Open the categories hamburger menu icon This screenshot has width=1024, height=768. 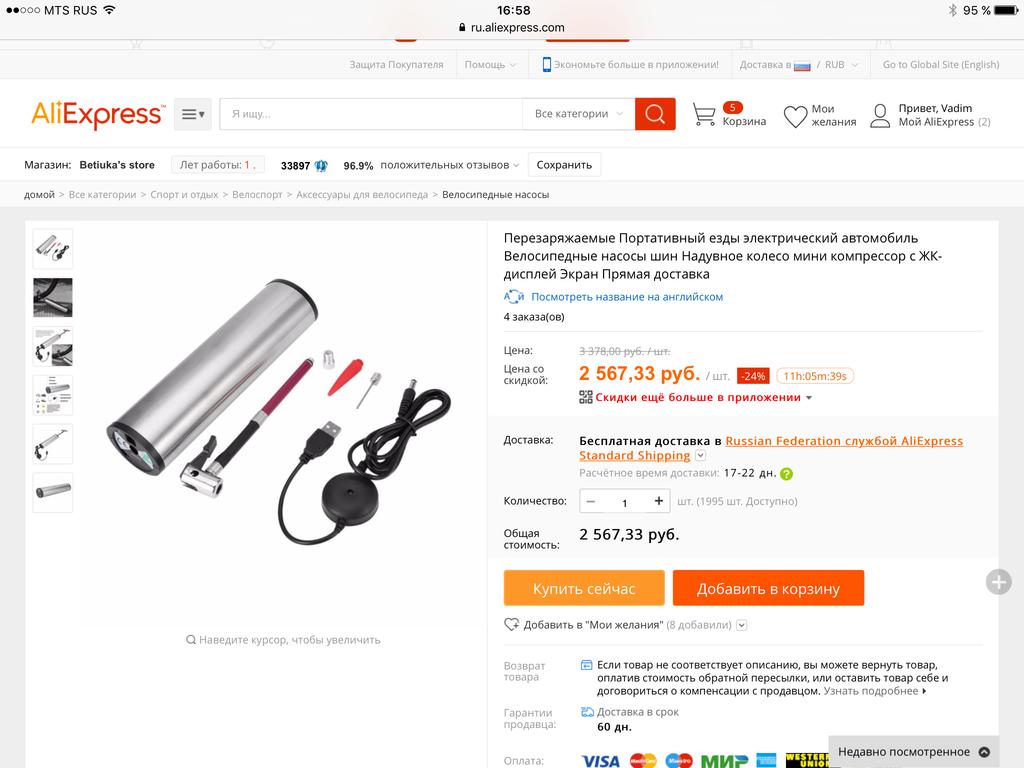[193, 114]
